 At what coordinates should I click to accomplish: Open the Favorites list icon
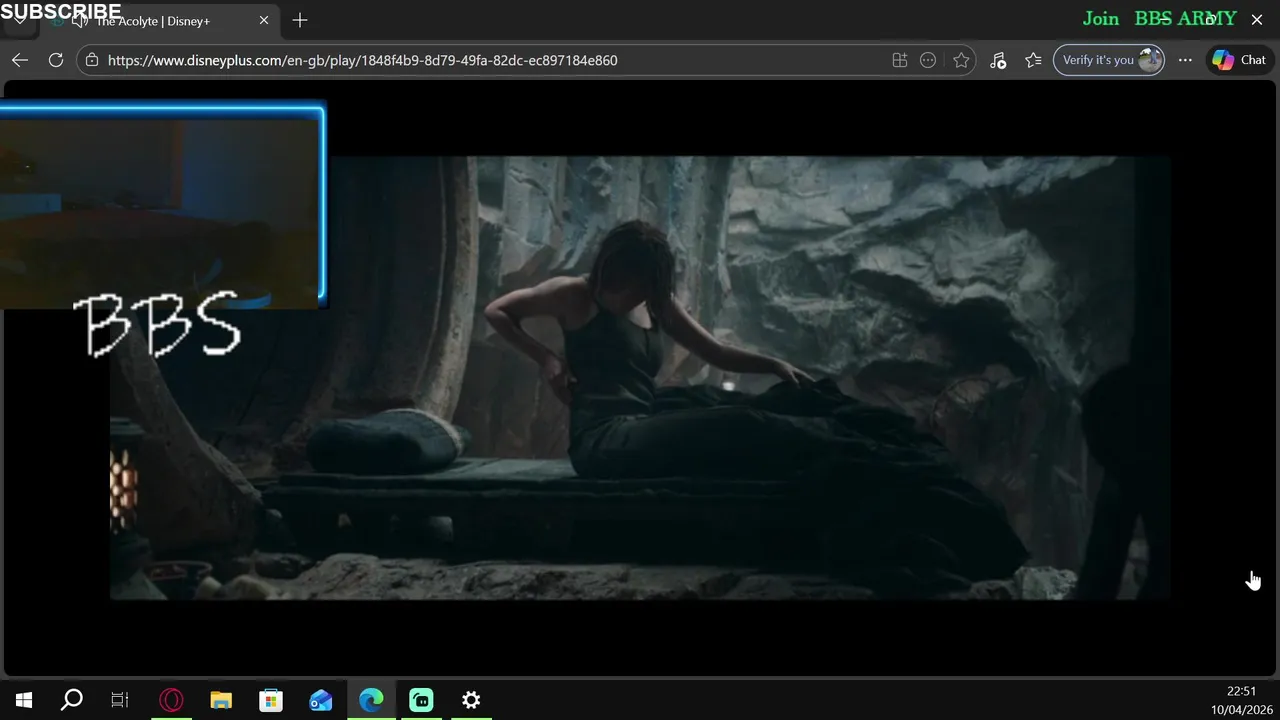(1033, 60)
